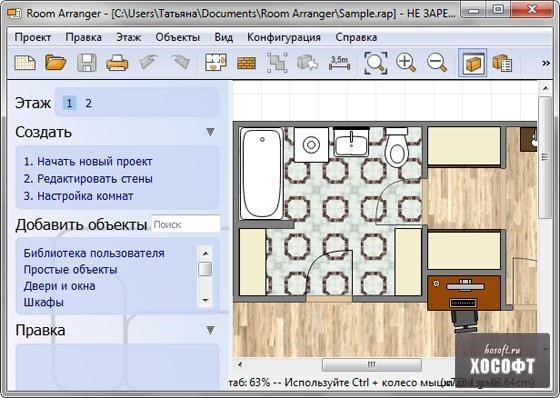Open the Правка menu

pyautogui.click(x=84, y=37)
